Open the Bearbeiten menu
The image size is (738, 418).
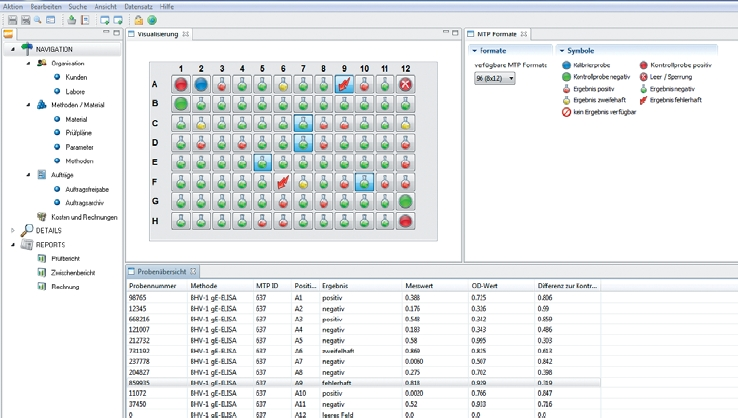(45, 6)
